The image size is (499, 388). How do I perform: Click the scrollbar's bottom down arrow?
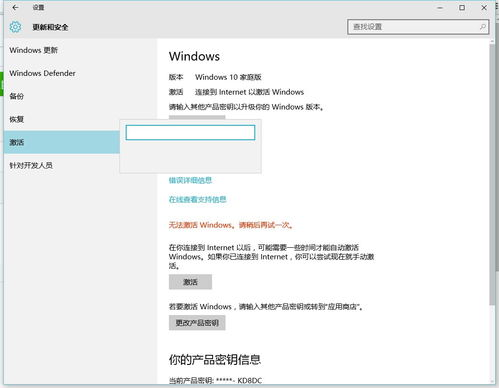point(492,381)
